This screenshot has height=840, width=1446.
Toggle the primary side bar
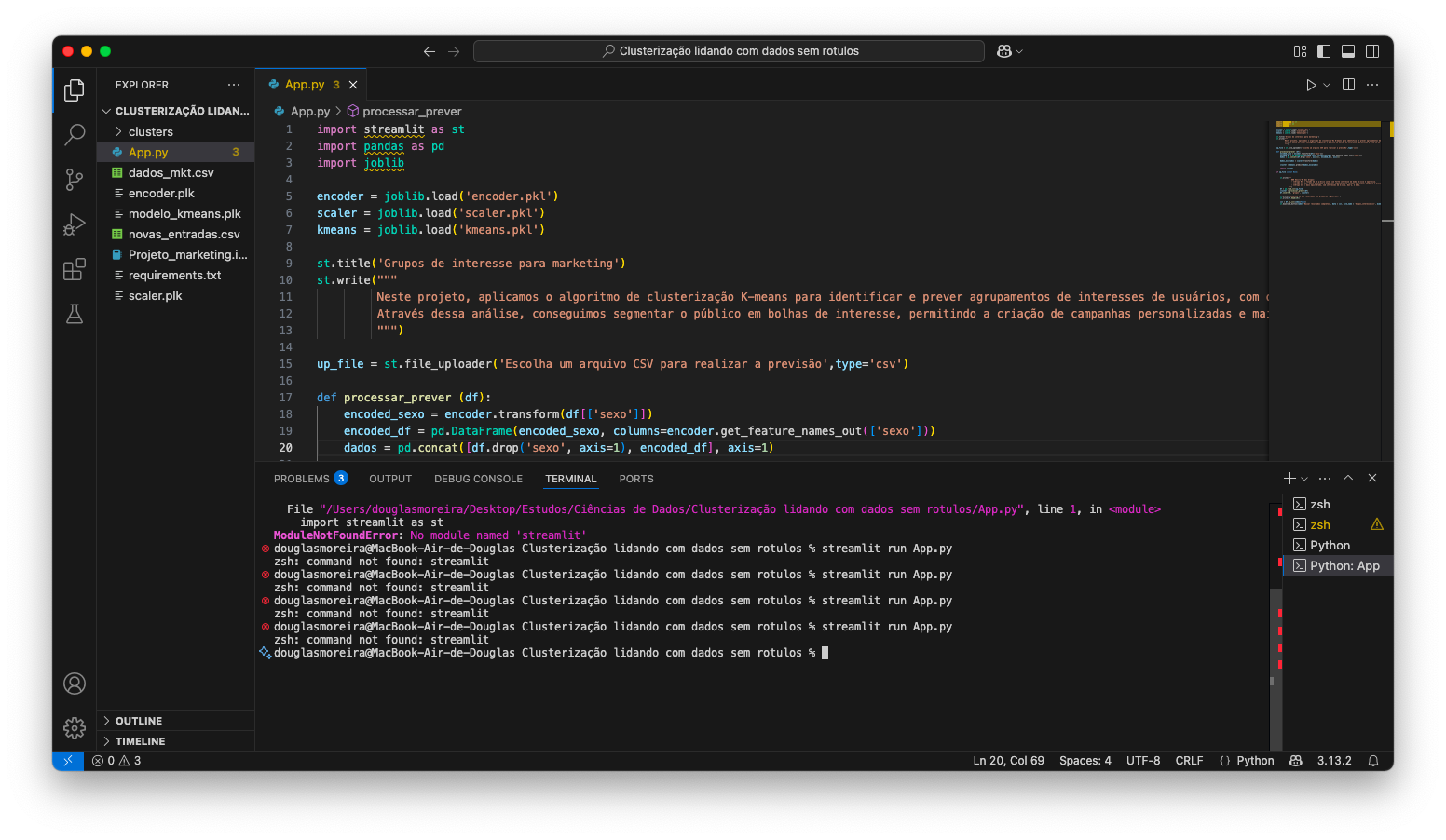coord(1324,51)
